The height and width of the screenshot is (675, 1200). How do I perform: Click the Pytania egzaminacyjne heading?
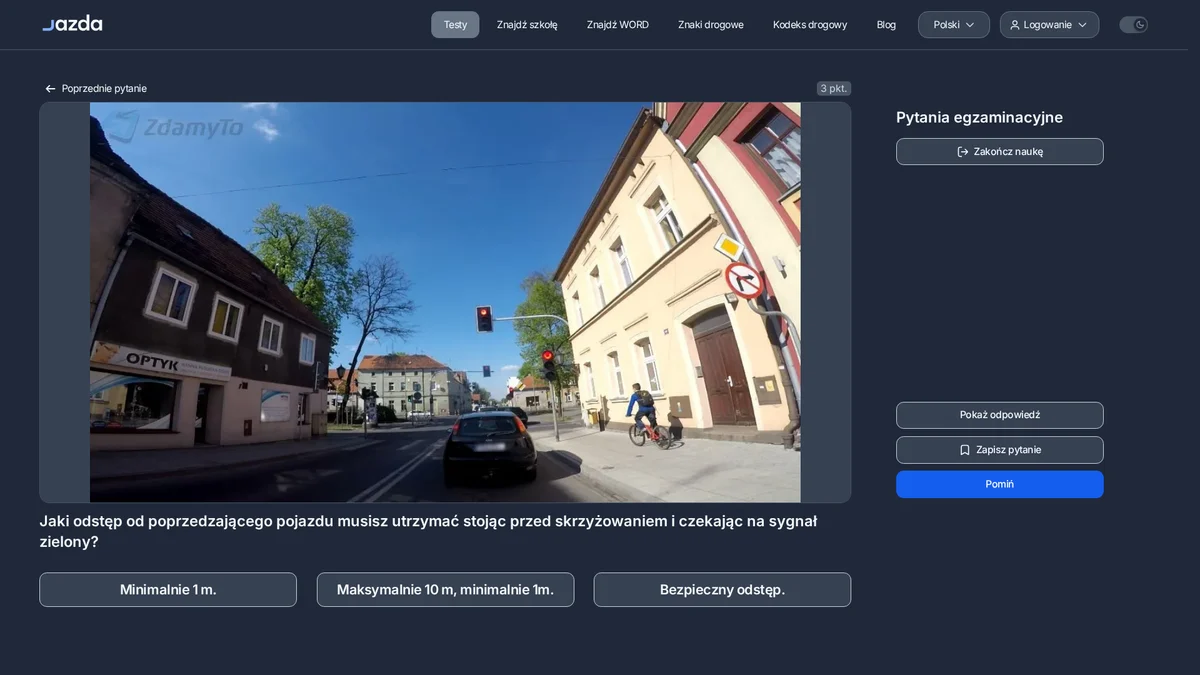click(x=979, y=117)
